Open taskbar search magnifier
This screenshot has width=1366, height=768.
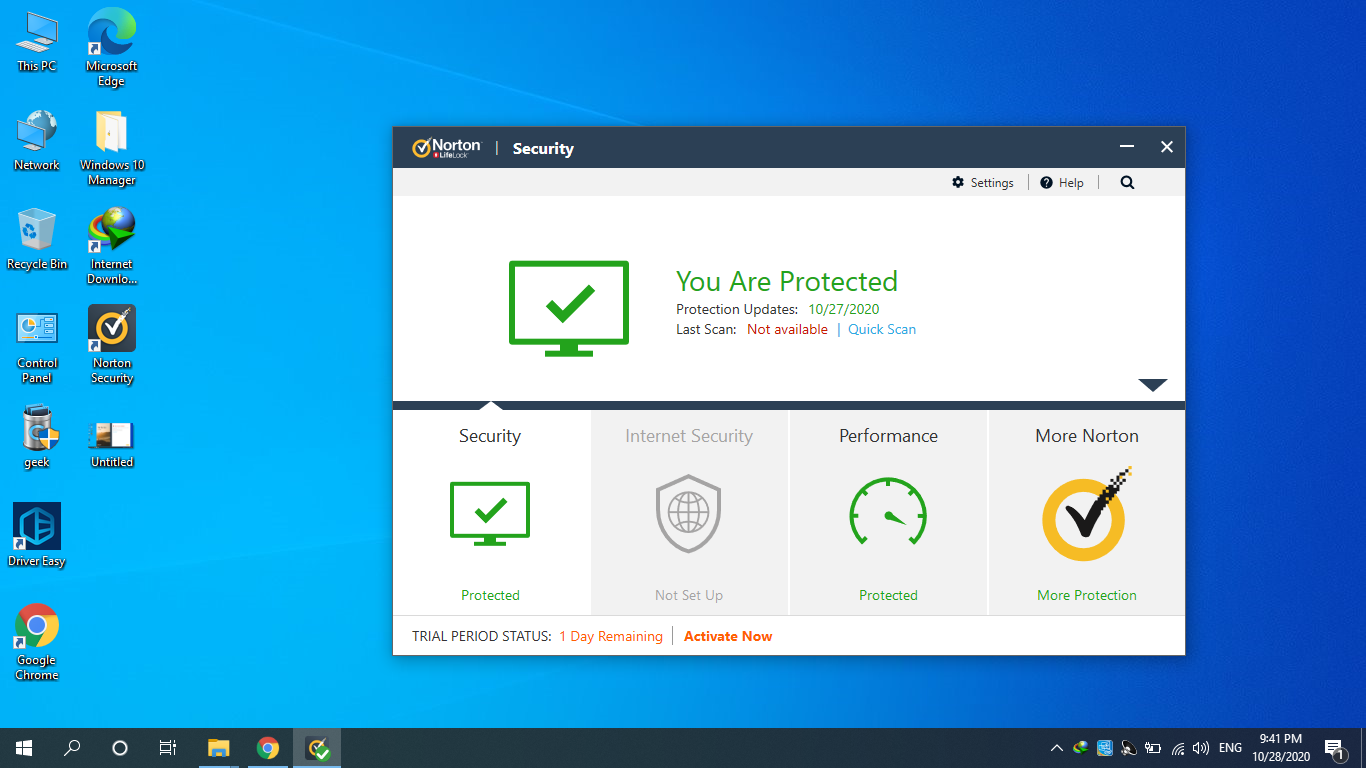72,748
